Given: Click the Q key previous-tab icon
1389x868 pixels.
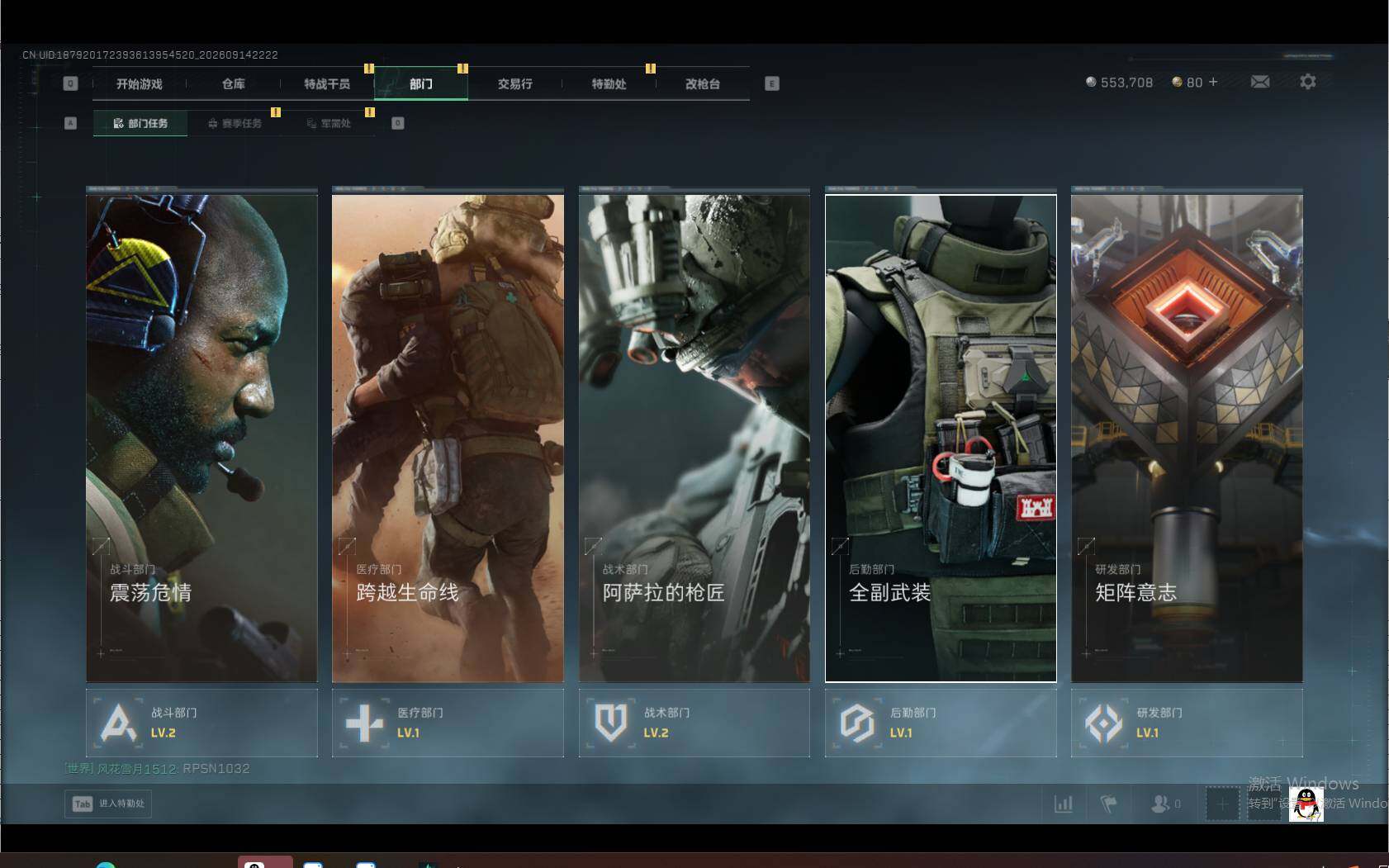Looking at the screenshot, I should [70, 83].
